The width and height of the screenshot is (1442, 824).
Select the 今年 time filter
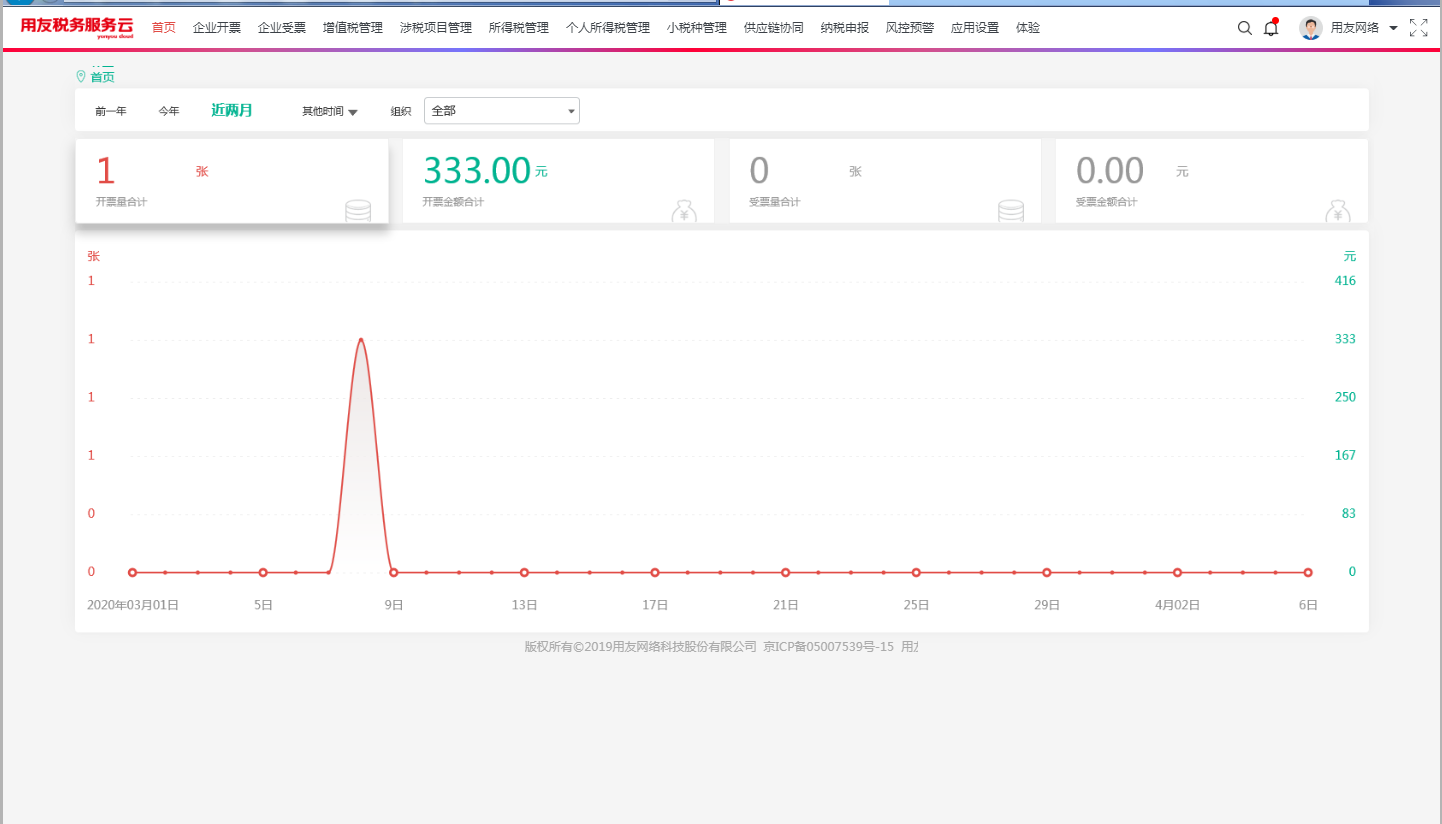click(169, 111)
